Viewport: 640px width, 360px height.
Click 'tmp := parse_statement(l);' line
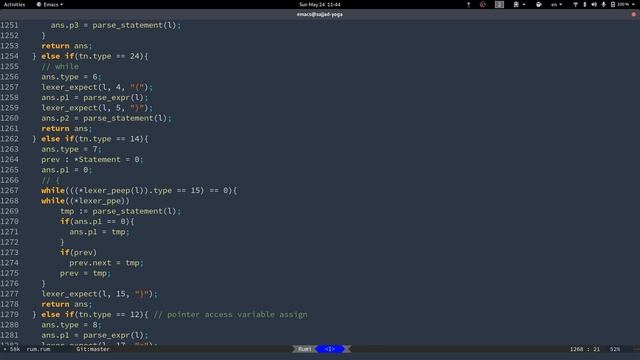(x=120, y=211)
